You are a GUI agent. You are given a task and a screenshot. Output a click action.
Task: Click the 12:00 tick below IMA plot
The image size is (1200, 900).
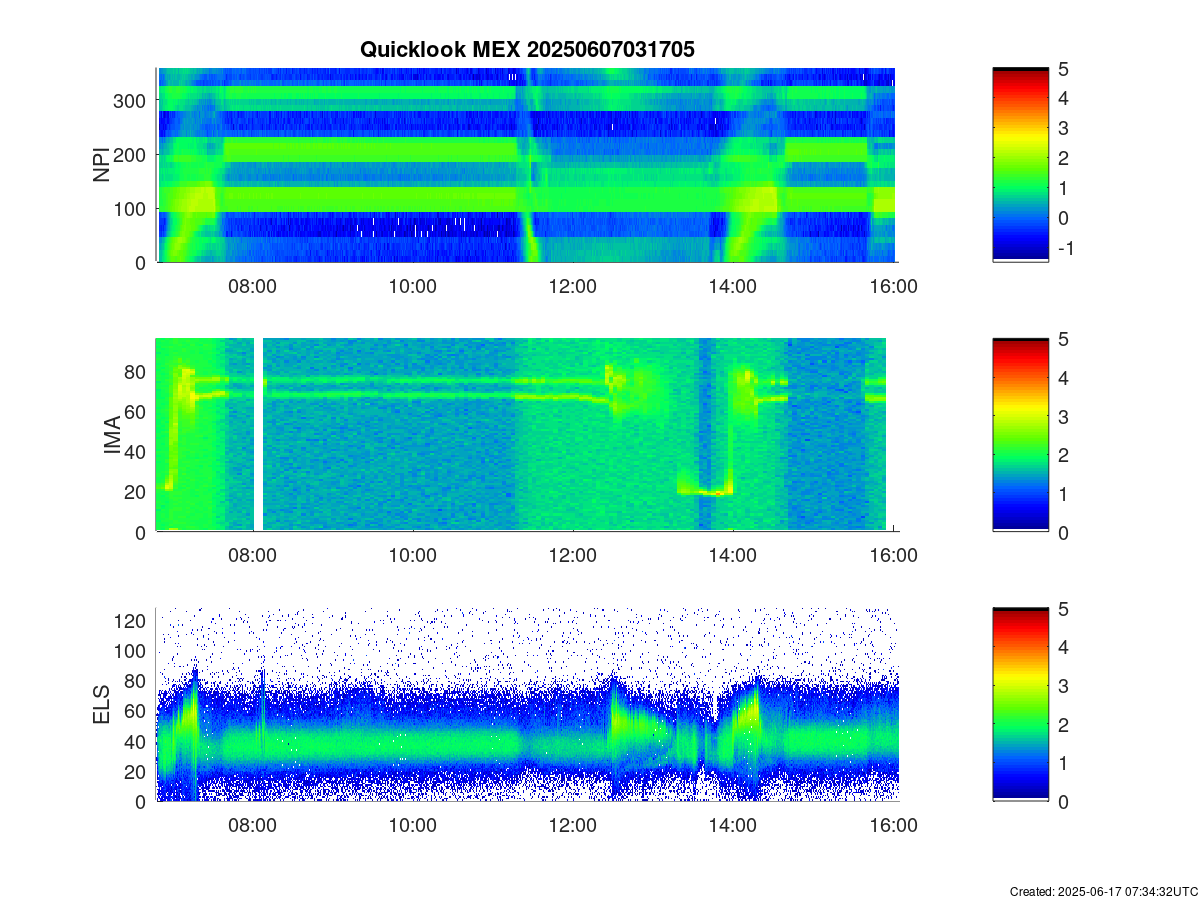(x=573, y=556)
